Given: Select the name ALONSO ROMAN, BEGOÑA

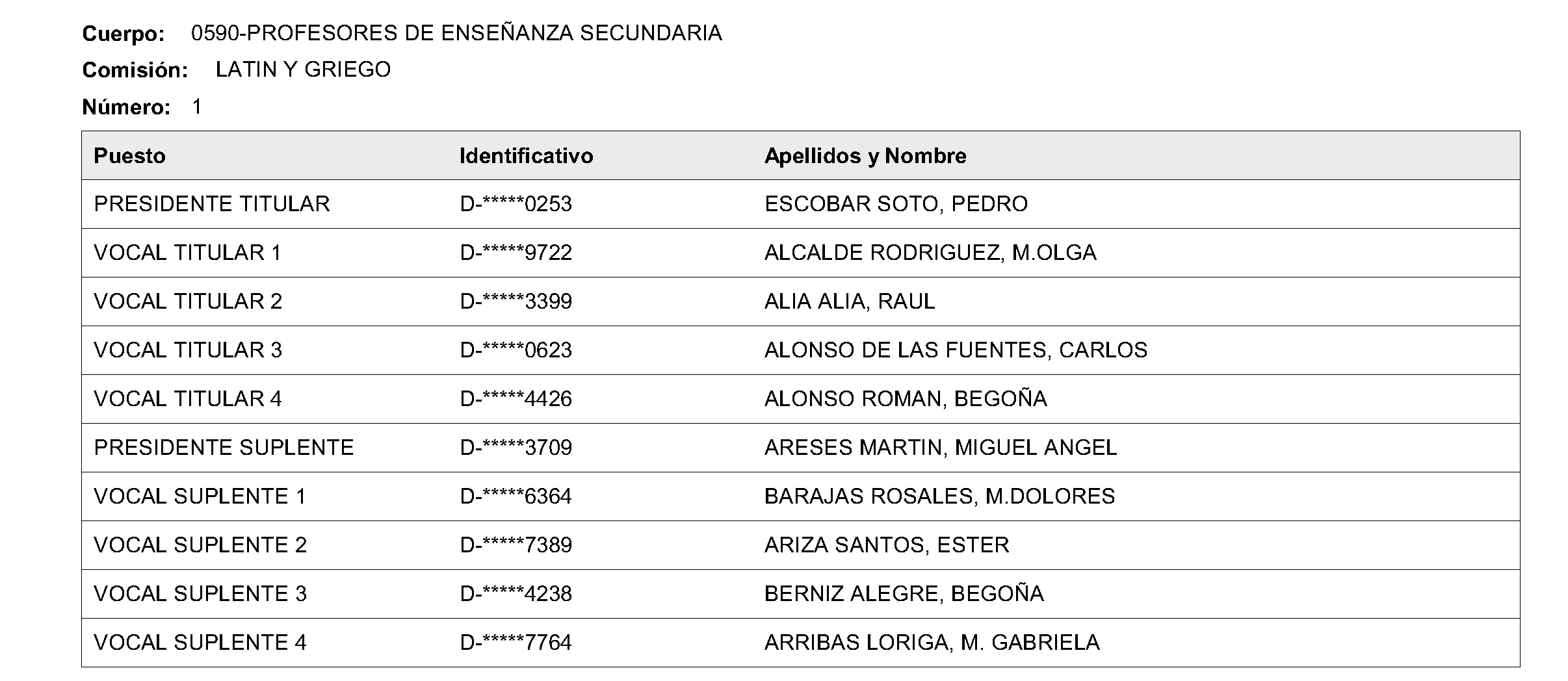Looking at the screenshot, I should 906,399.
